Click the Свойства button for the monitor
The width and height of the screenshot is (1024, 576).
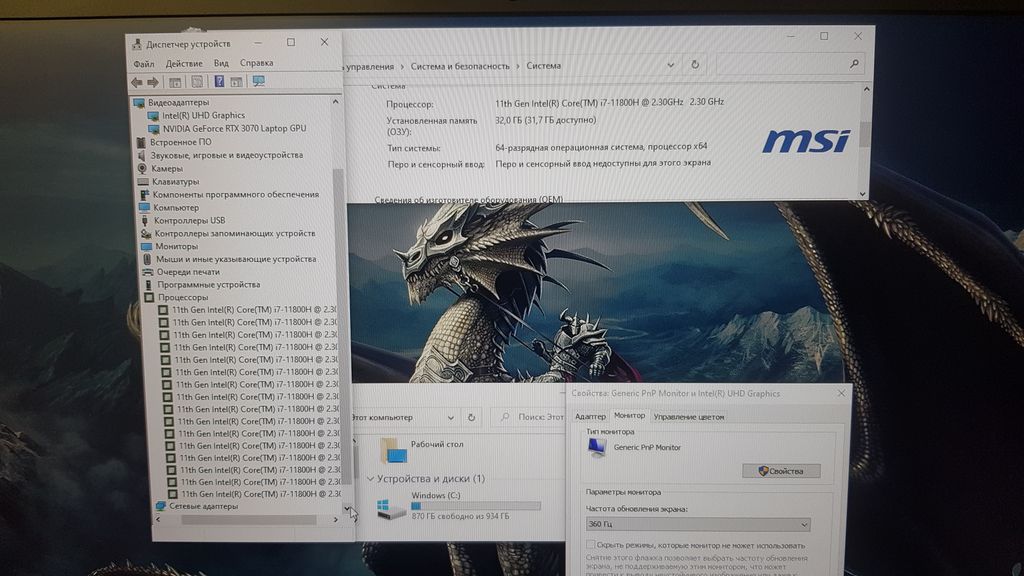point(781,471)
